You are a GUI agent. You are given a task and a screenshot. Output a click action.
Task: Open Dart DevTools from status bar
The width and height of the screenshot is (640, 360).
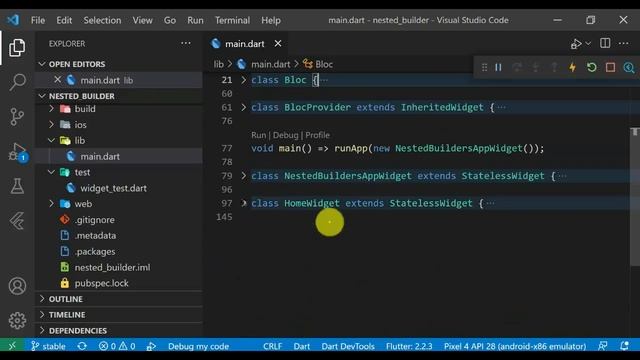pos(348,346)
